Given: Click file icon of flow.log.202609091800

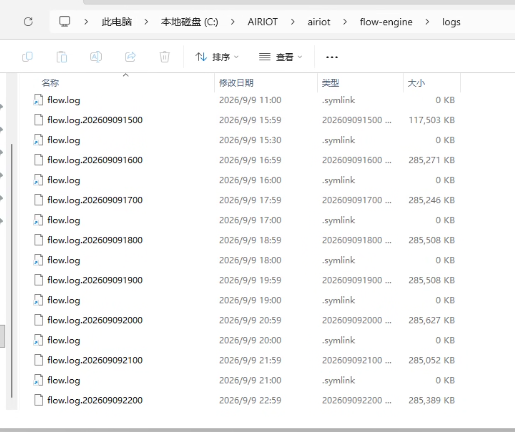Looking at the screenshot, I should pyautogui.click(x=38, y=240).
